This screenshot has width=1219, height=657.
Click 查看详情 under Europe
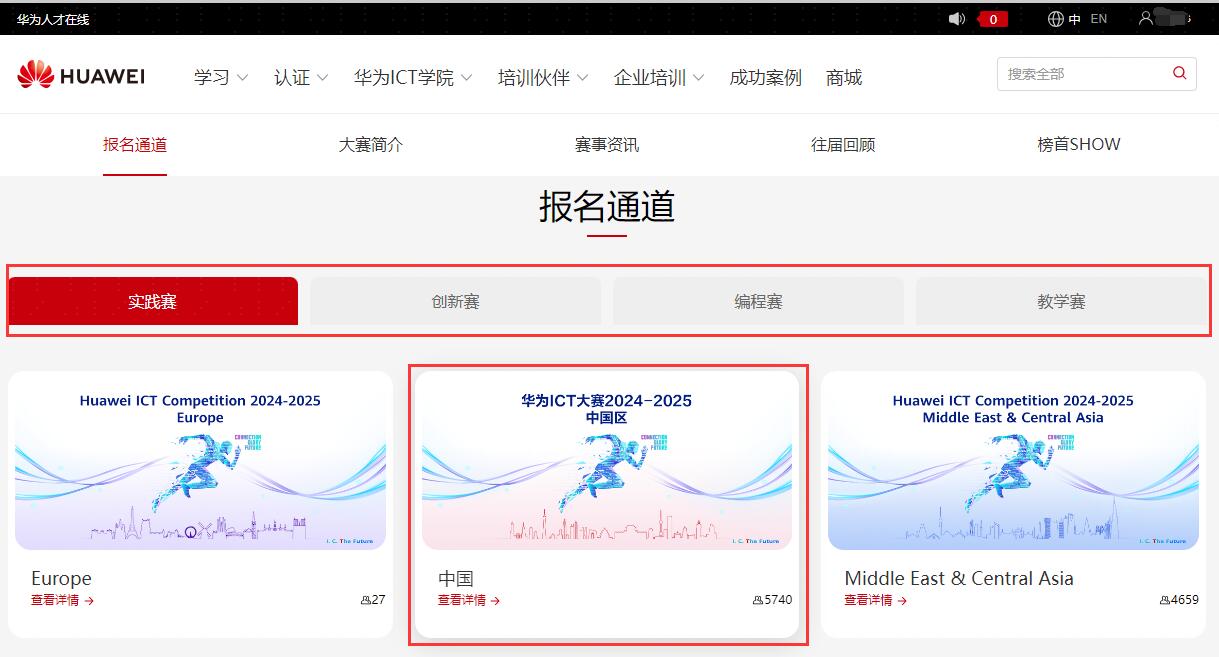(62, 600)
